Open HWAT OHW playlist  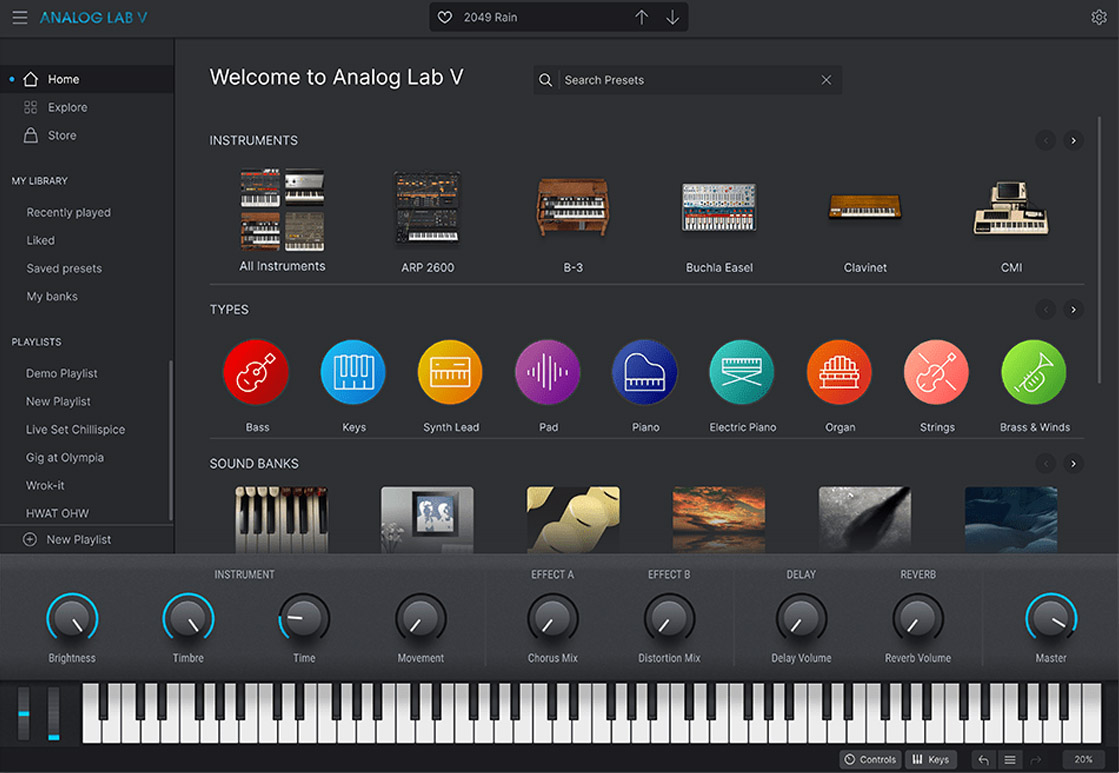57,513
